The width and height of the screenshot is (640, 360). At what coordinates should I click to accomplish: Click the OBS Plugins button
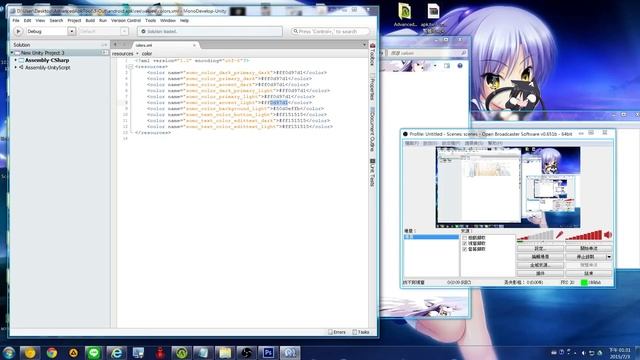click(x=540, y=273)
